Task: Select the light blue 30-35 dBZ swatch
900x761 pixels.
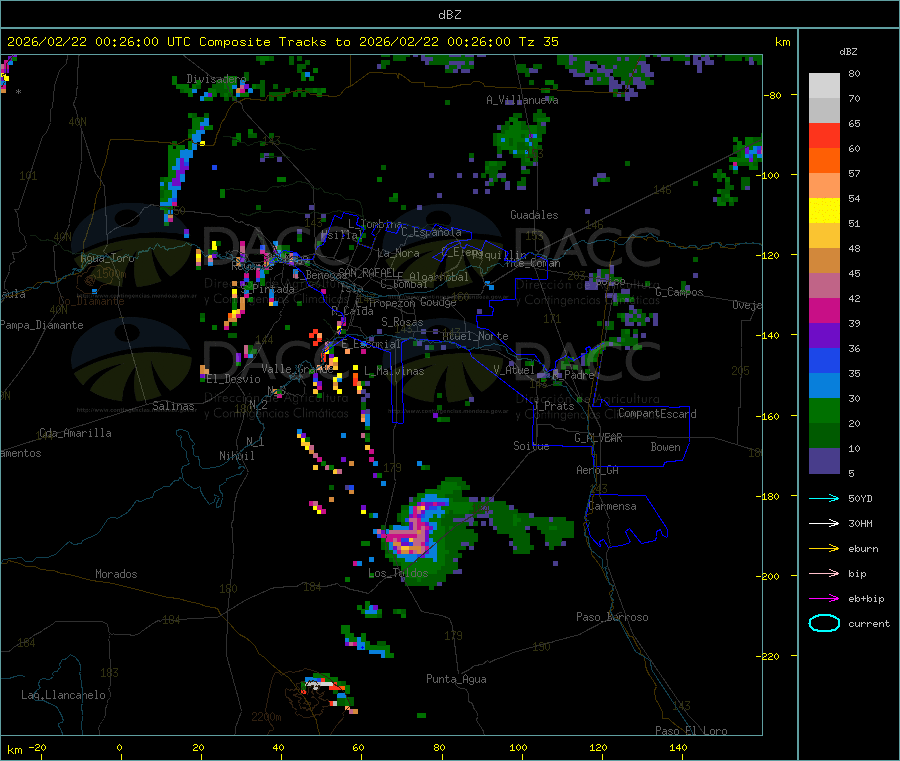Action: click(824, 386)
